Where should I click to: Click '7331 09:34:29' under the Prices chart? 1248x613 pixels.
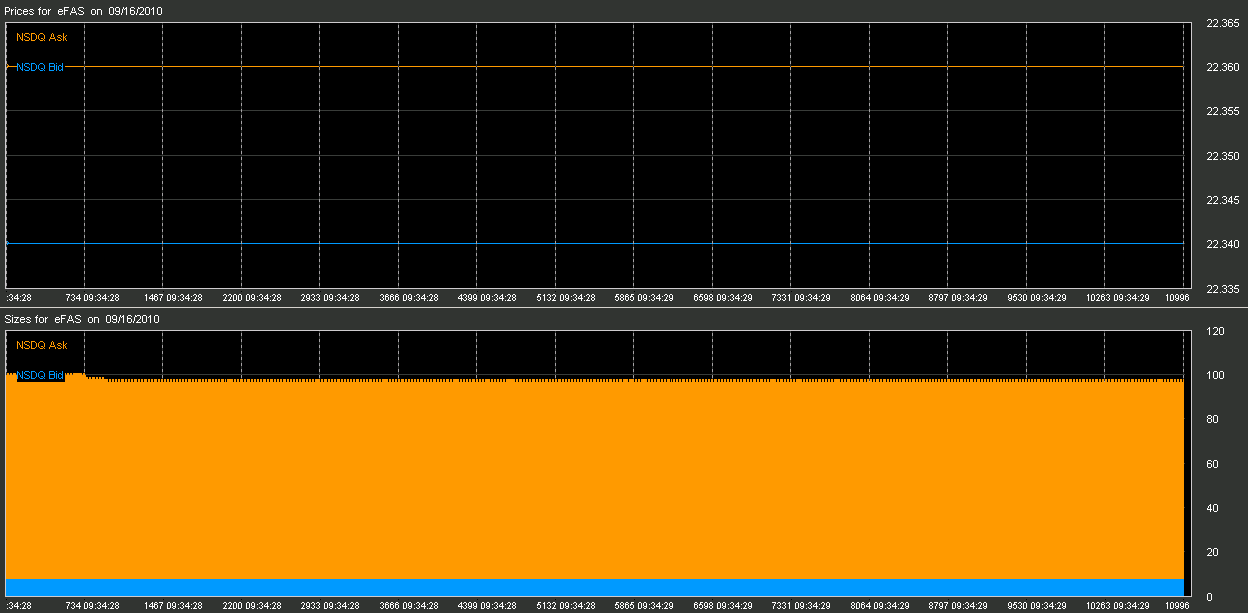coord(801,298)
